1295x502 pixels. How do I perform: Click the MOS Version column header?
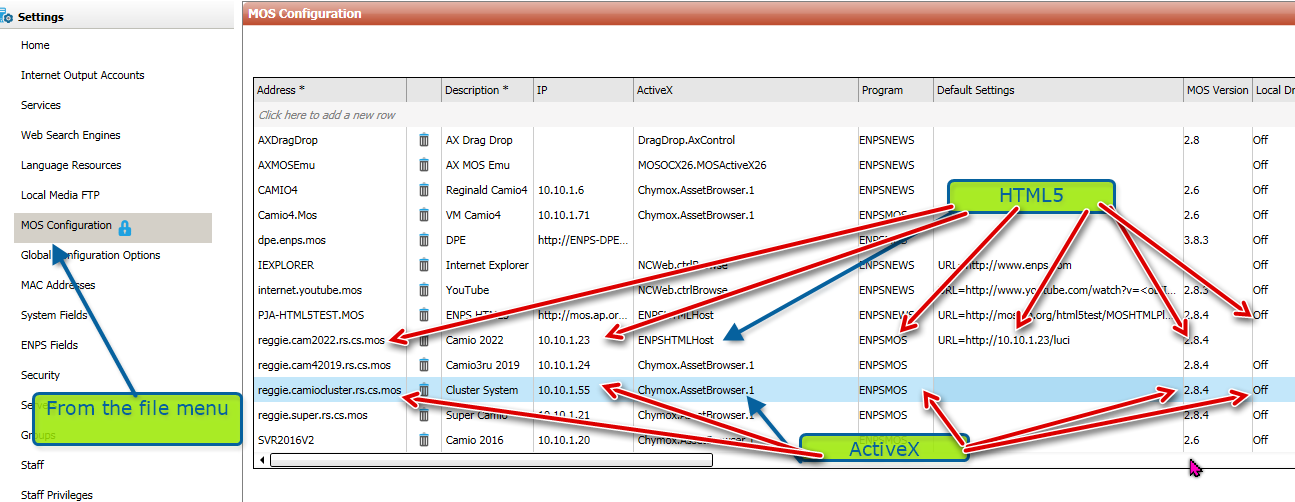pyautogui.click(x=1216, y=90)
